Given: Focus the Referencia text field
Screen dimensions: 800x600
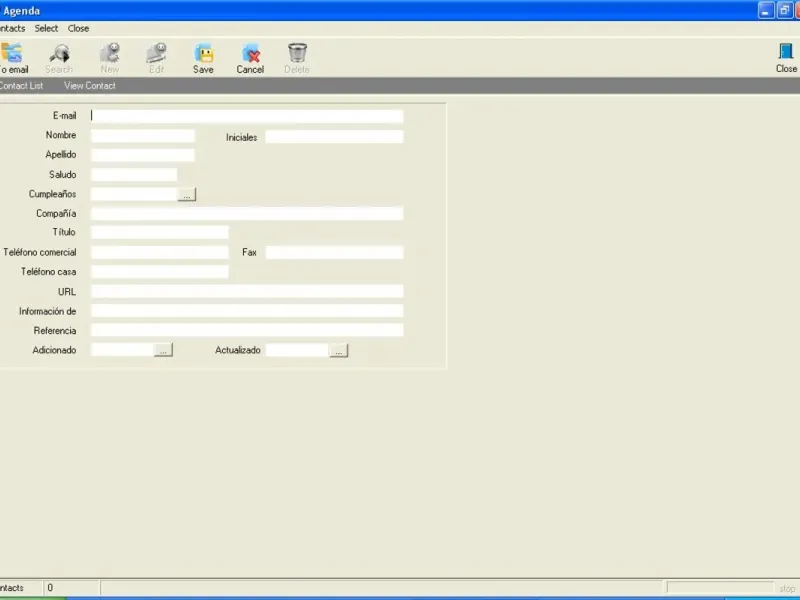Looking at the screenshot, I should (x=247, y=330).
